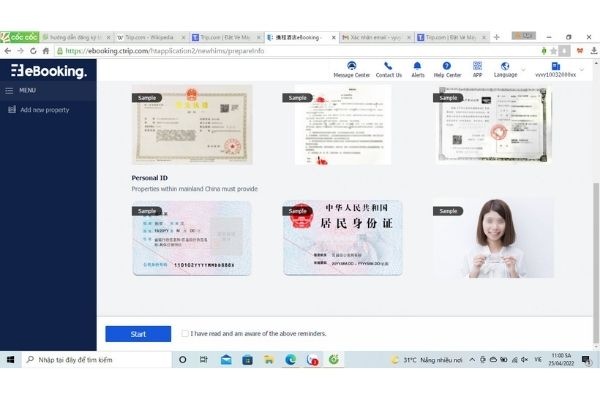Select the Add new property menu item
The height and width of the screenshot is (400, 600).
point(48,110)
